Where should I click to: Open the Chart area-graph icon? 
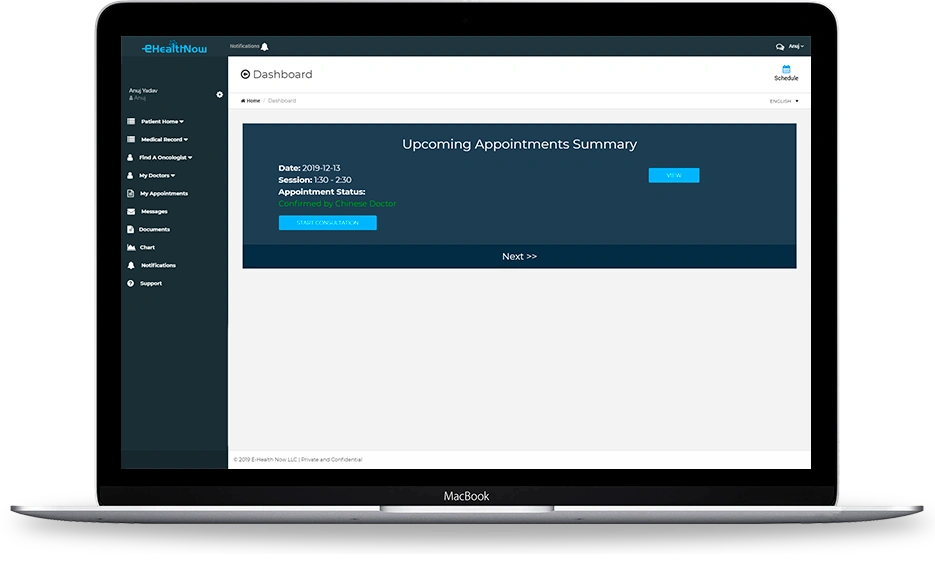point(131,247)
